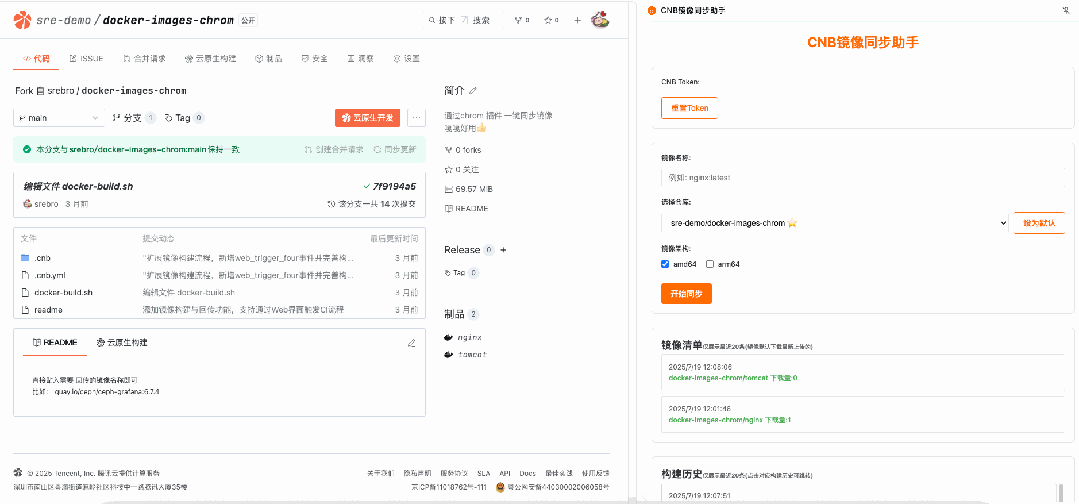Open the SLA footer link
This screenshot has height=504, width=1079.
pos(484,473)
